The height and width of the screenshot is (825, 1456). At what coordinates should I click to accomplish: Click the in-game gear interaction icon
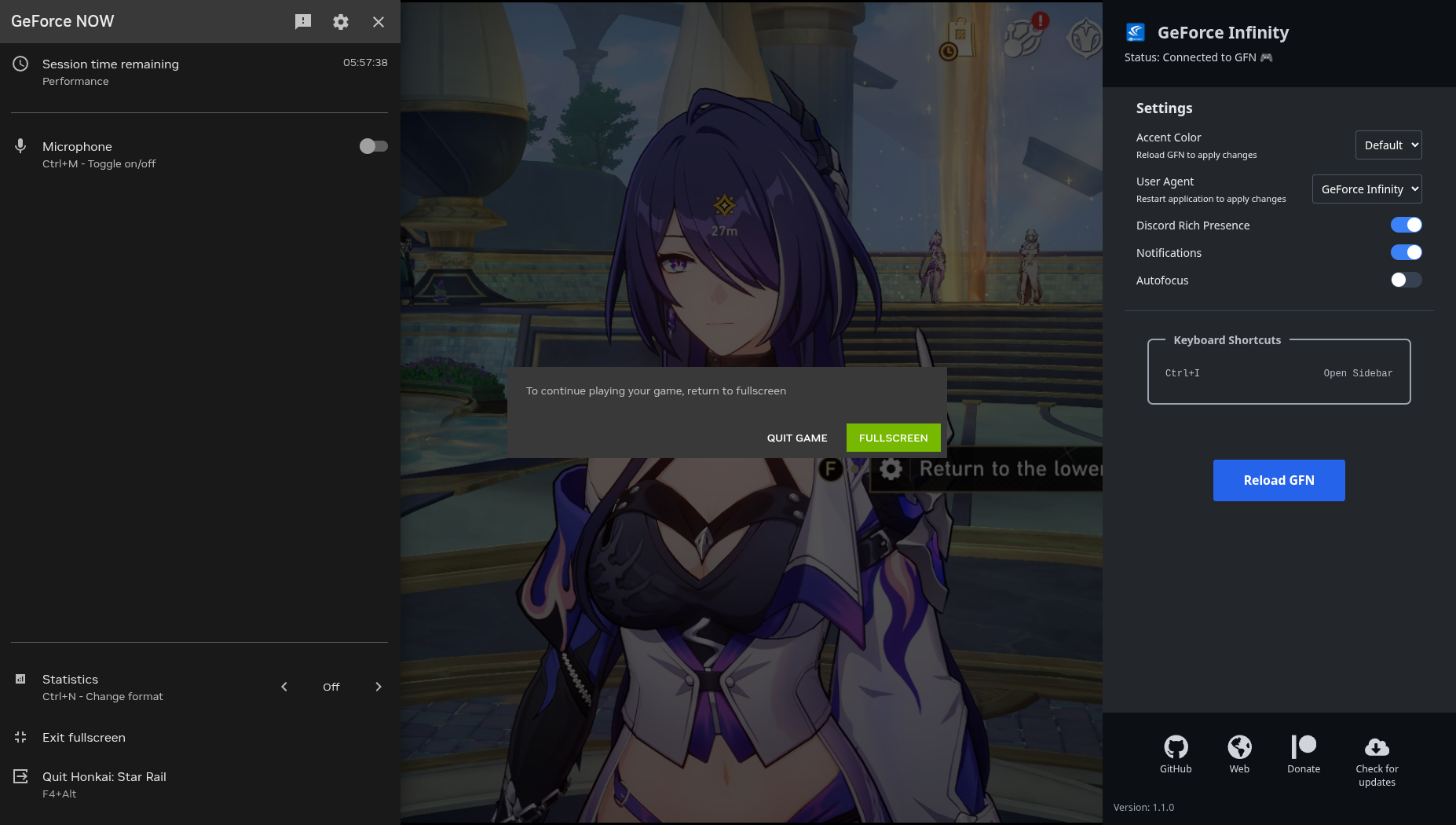click(891, 470)
